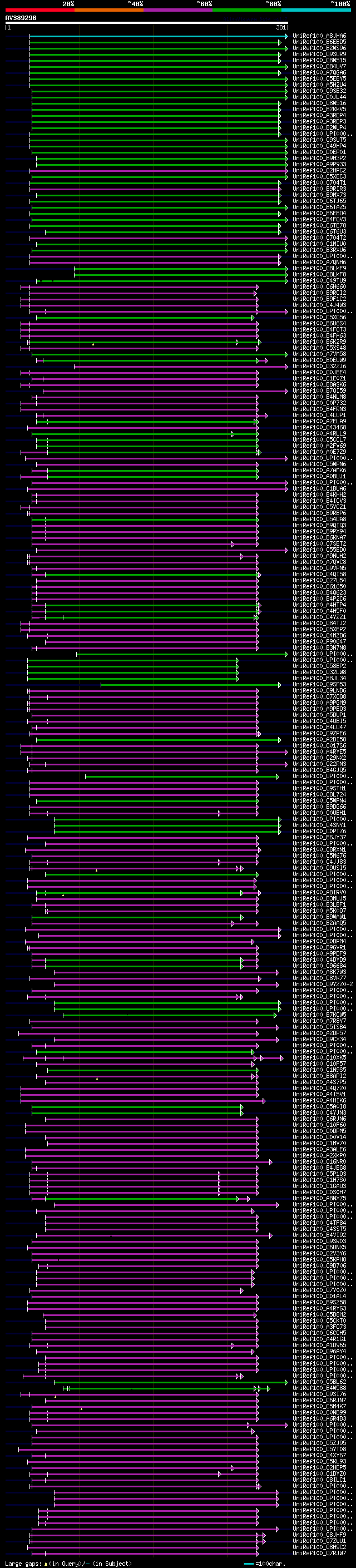Select the UniRef100_Q0DPM4 label
The width and height of the screenshot is (356, 1568).
(x=319, y=941)
